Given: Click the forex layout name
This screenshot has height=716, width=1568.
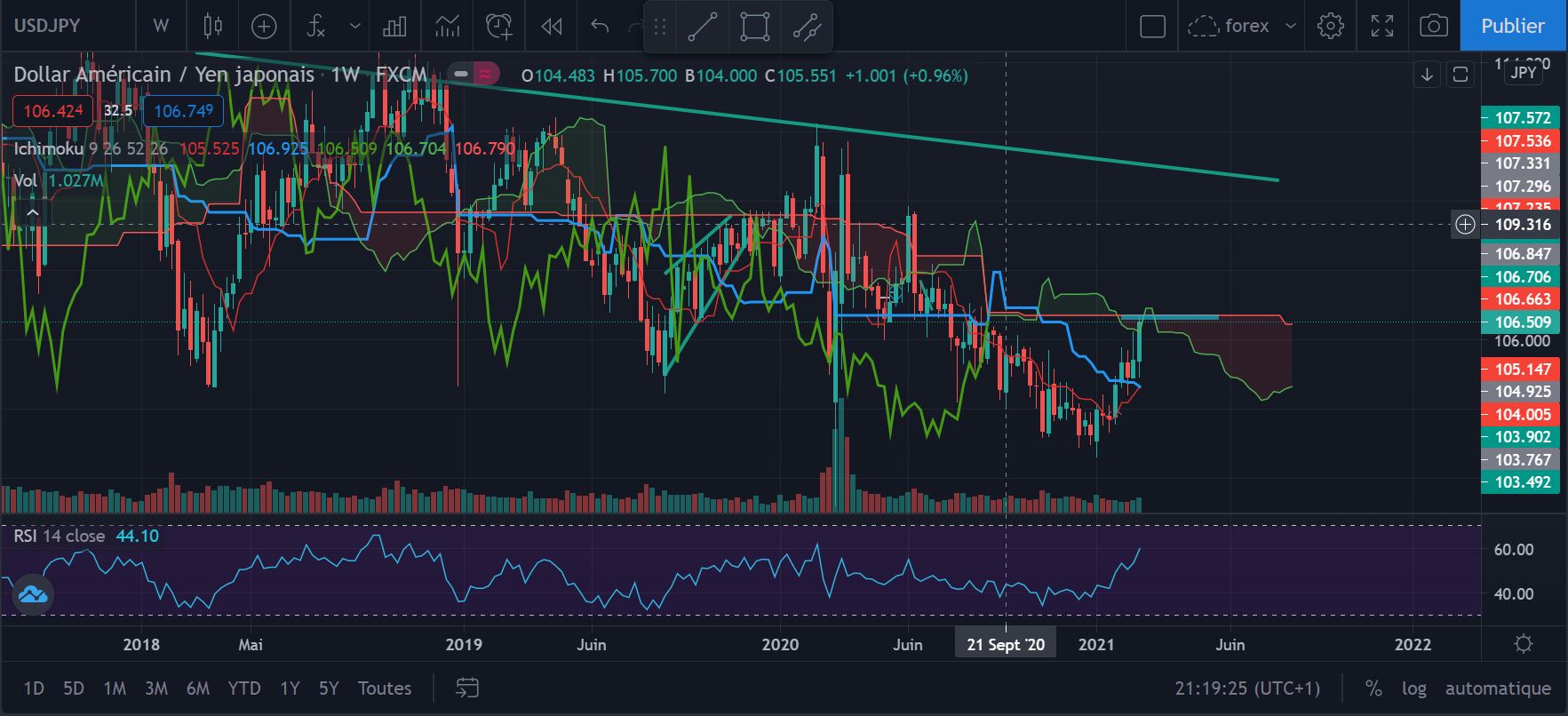Looking at the screenshot, I should point(1247,27).
